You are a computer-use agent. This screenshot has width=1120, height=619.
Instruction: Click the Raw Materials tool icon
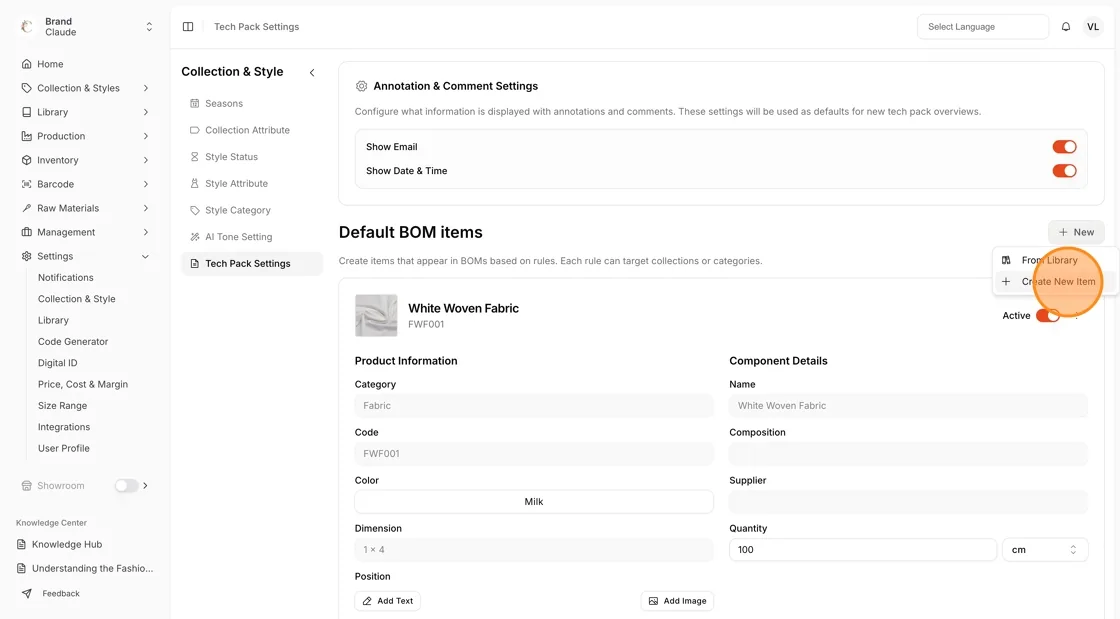click(x=26, y=208)
